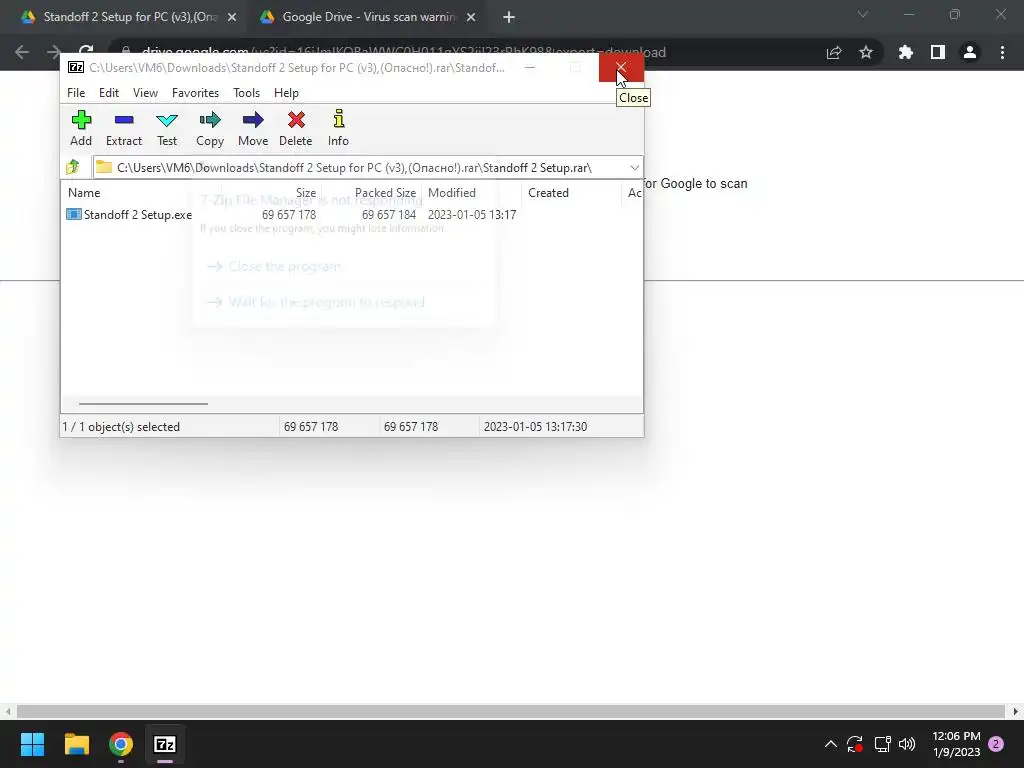Image resolution: width=1024 pixels, height=768 pixels.
Task: Open notification badge showing 2
Action: (x=996, y=744)
